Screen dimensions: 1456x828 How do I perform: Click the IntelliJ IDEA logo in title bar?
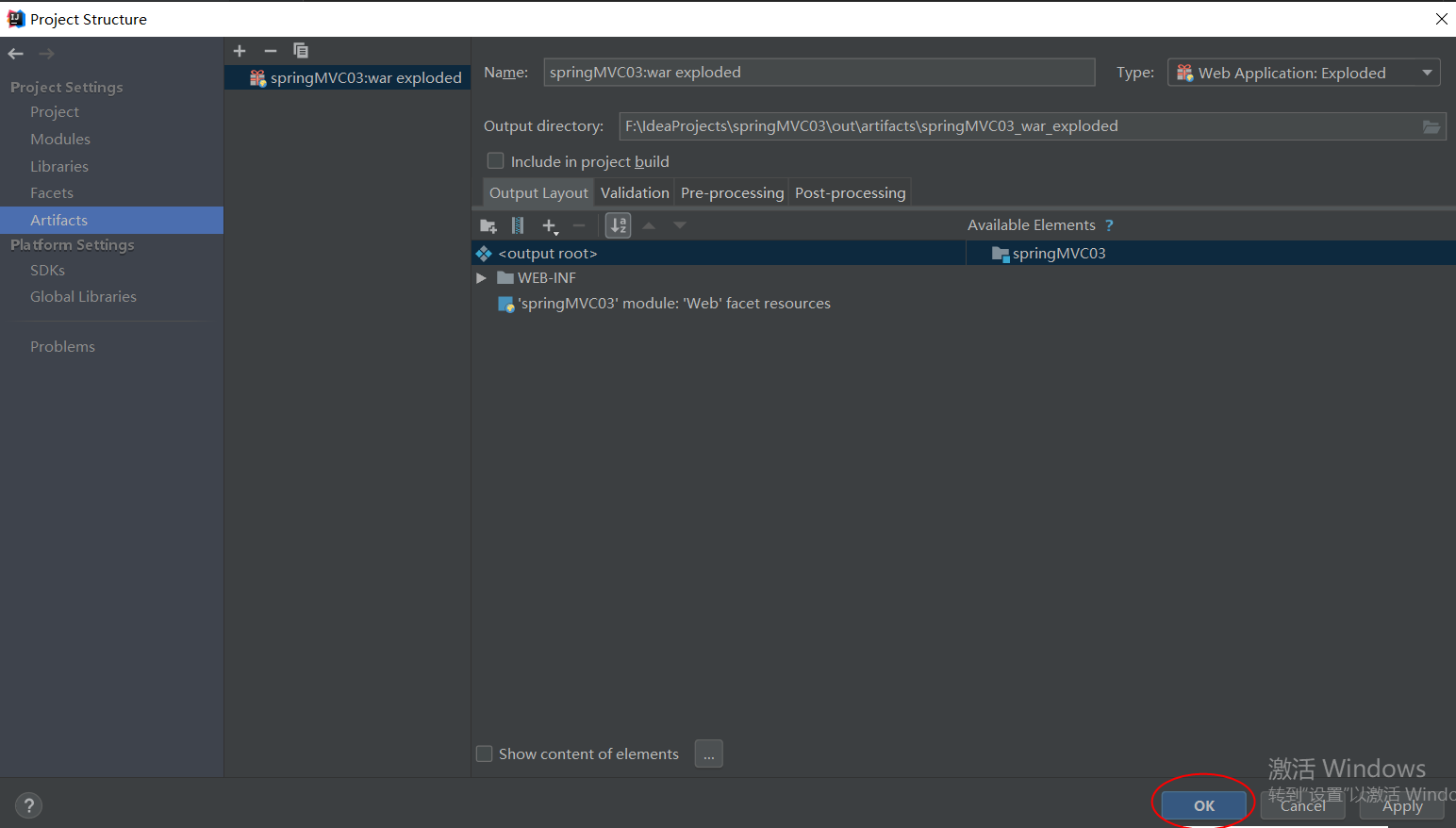(16, 19)
